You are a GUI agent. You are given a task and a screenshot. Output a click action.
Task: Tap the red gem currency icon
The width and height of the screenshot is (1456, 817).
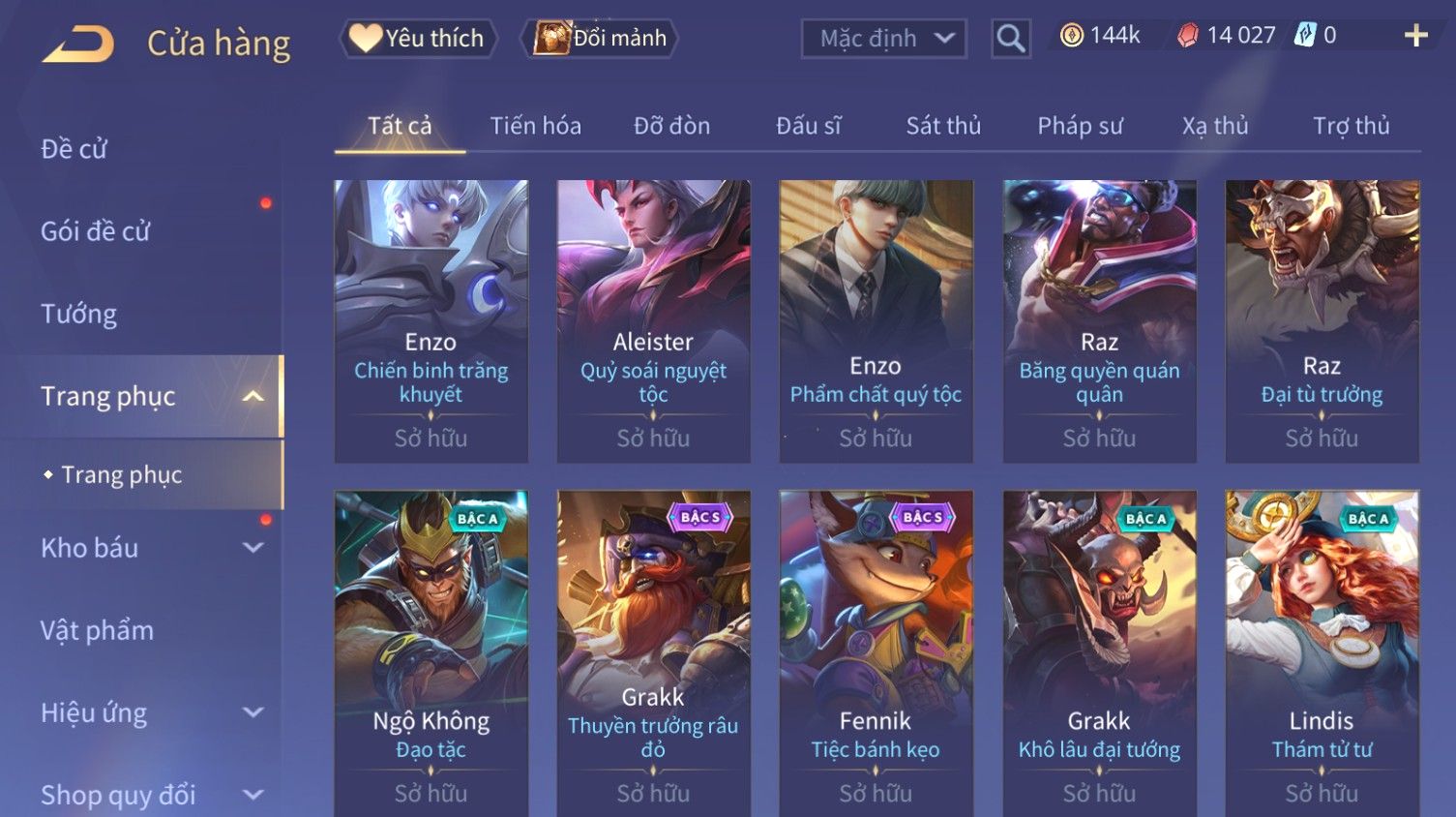click(1188, 36)
